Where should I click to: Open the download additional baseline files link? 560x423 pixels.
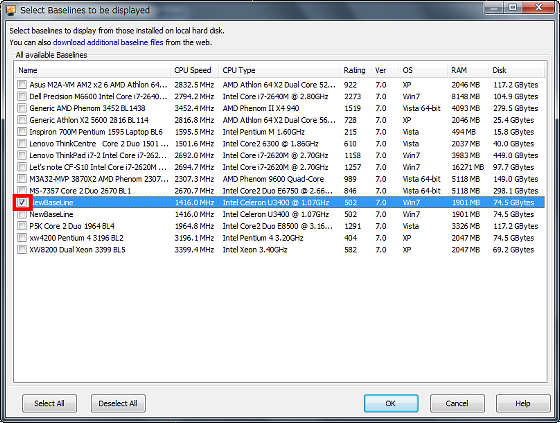(x=108, y=42)
